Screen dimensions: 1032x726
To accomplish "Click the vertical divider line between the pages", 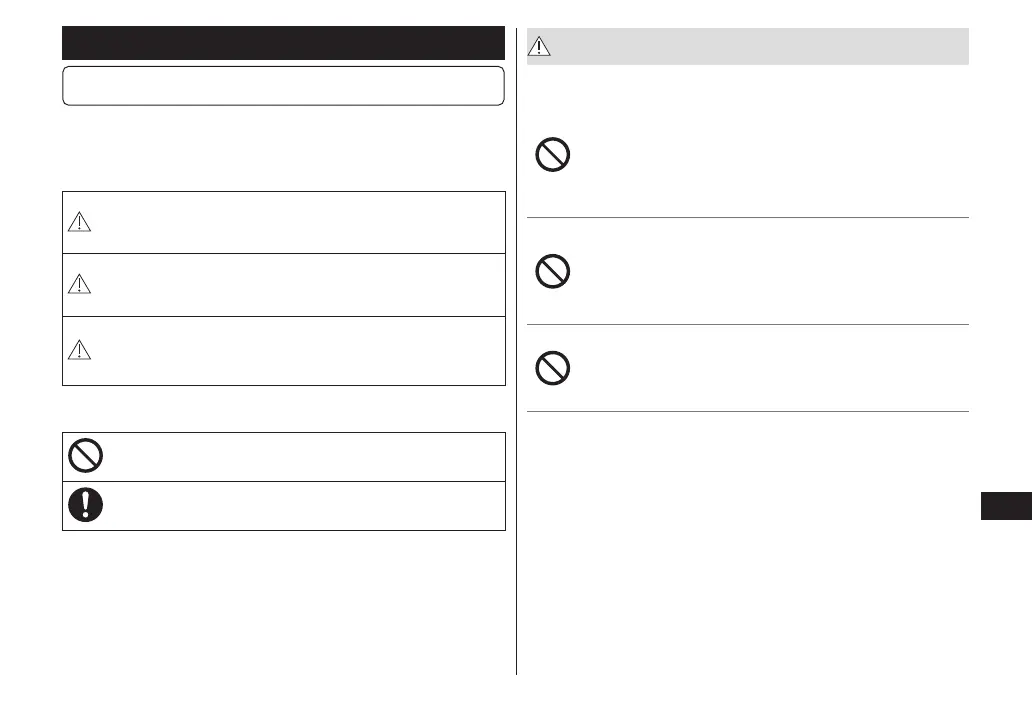I will click(x=517, y=360).
